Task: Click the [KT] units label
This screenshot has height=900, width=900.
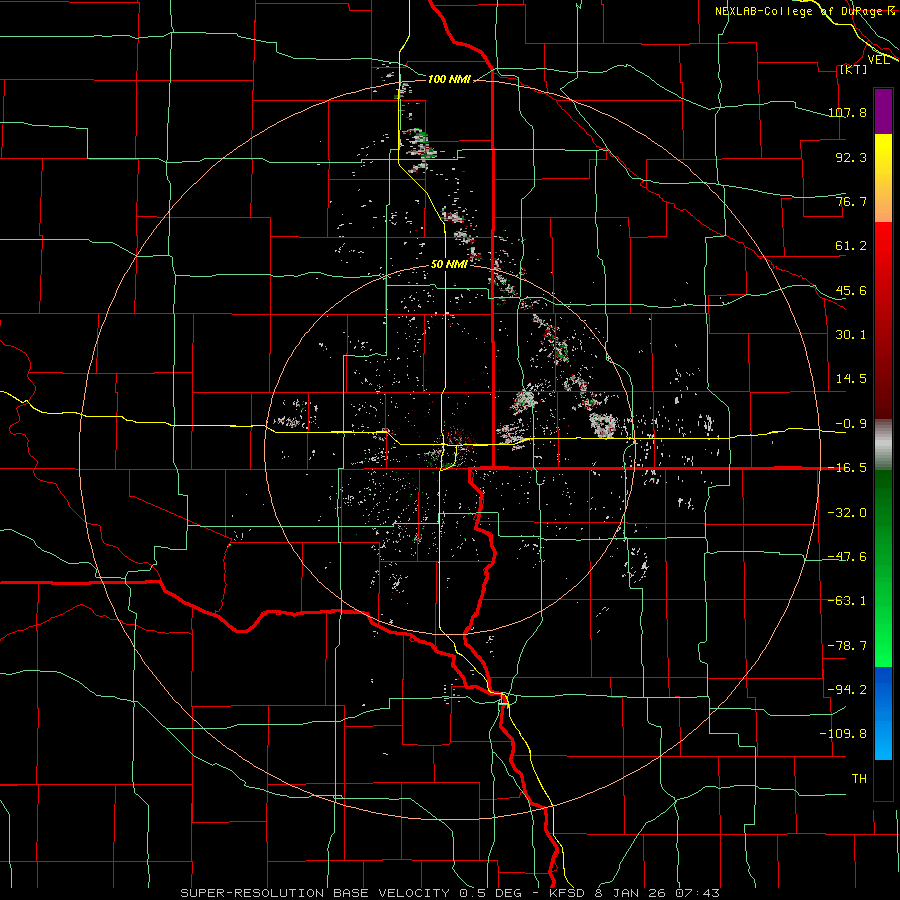Action: pyautogui.click(x=853, y=69)
